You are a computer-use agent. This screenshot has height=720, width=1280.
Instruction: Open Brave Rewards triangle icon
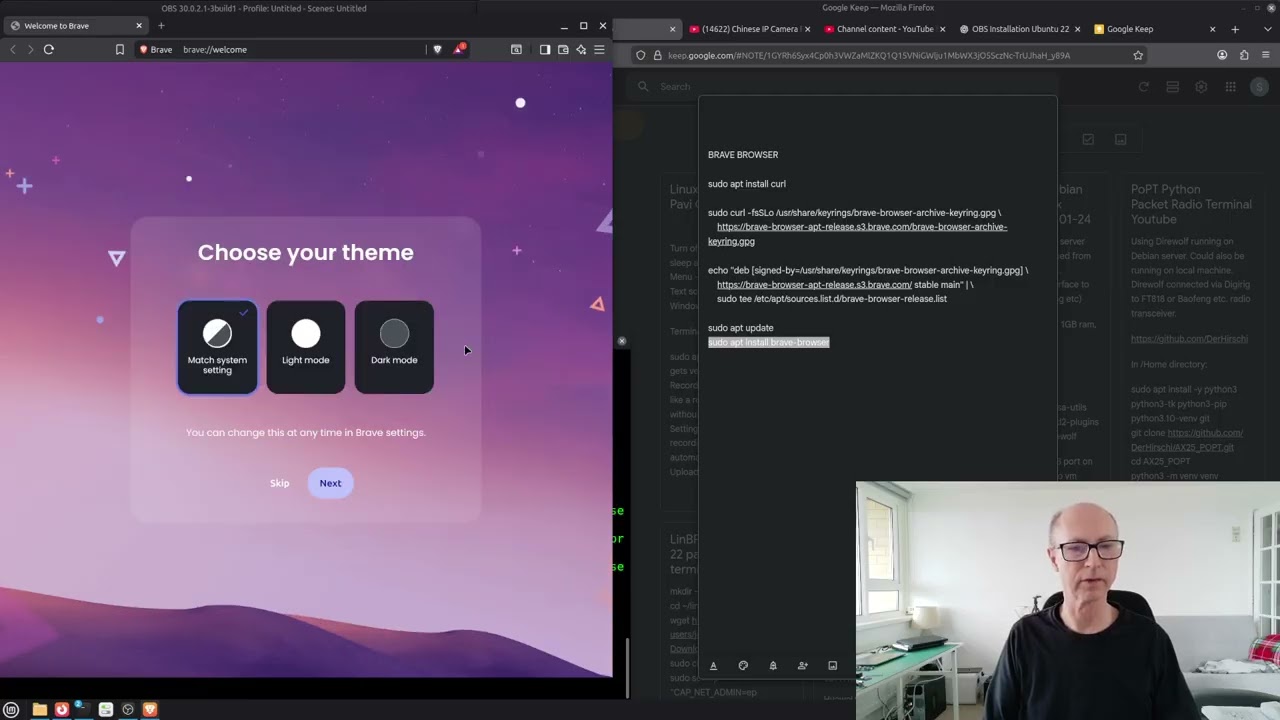458,48
